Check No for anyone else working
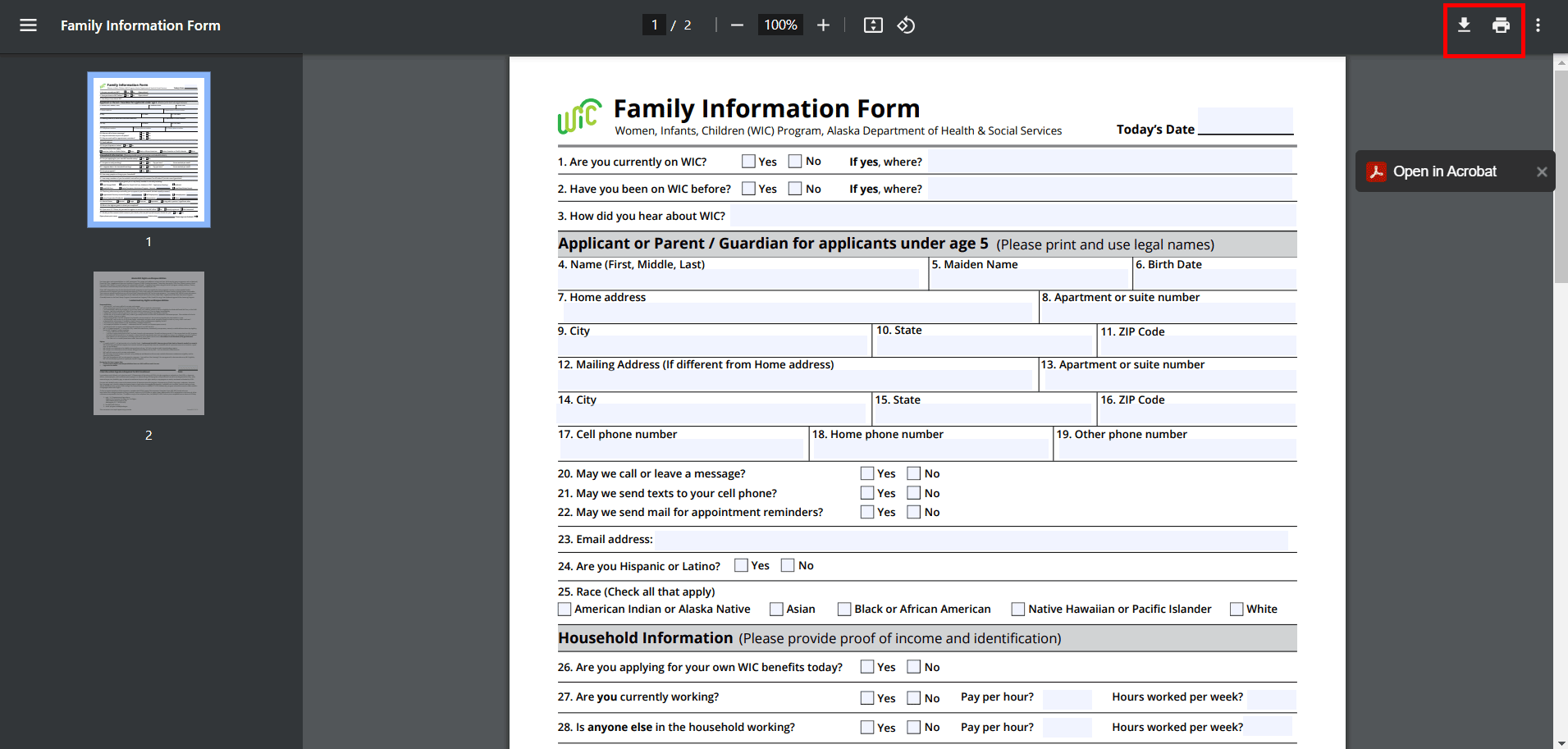The height and width of the screenshot is (749, 1568). (914, 727)
